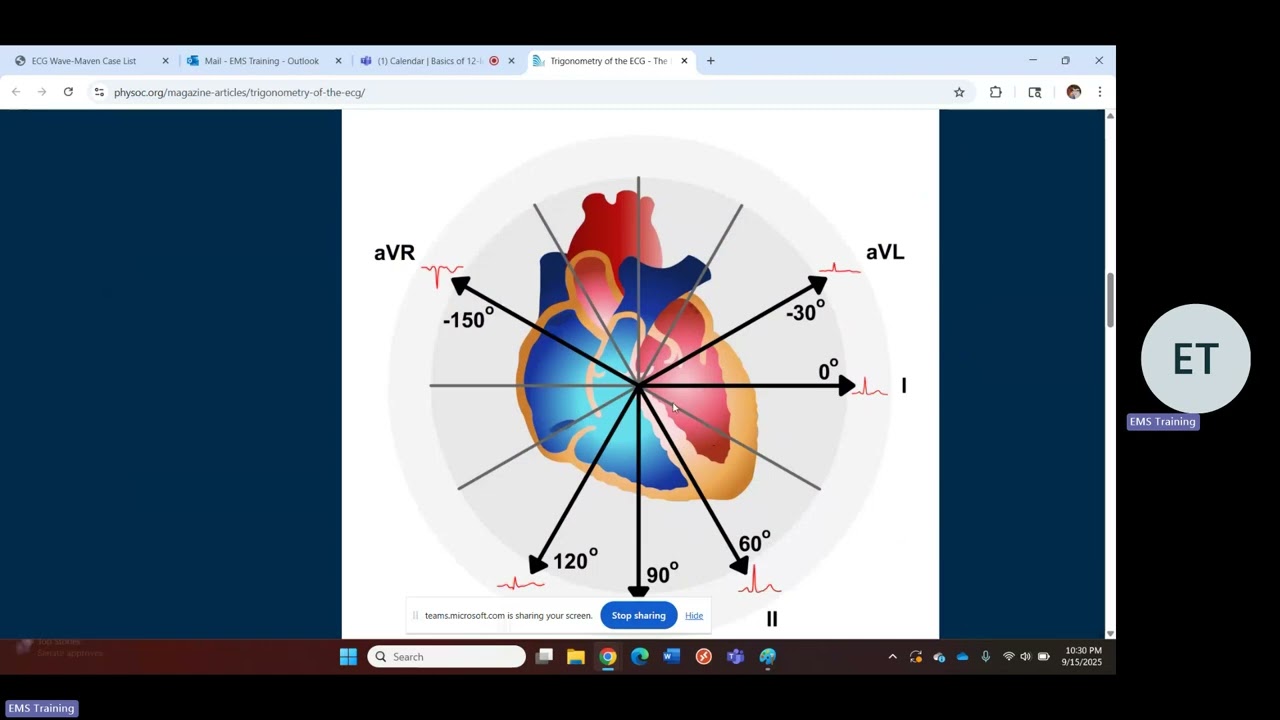
Task: Bookmark this page with the star icon
Action: point(959,92)
